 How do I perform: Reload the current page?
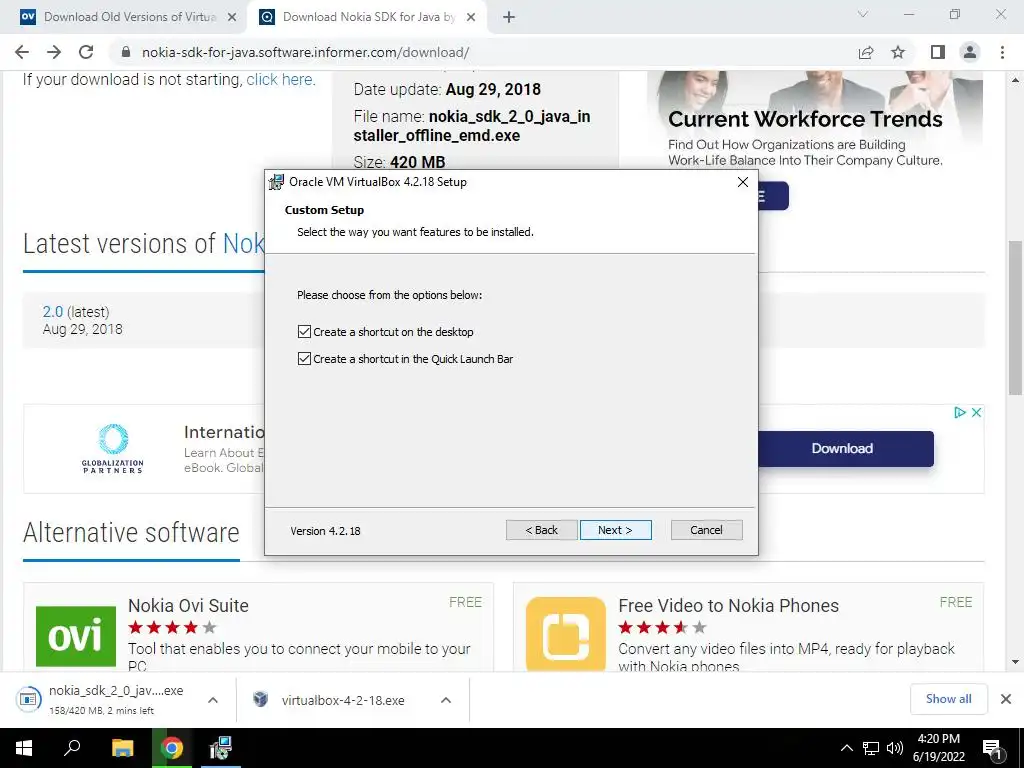(86, 52)
